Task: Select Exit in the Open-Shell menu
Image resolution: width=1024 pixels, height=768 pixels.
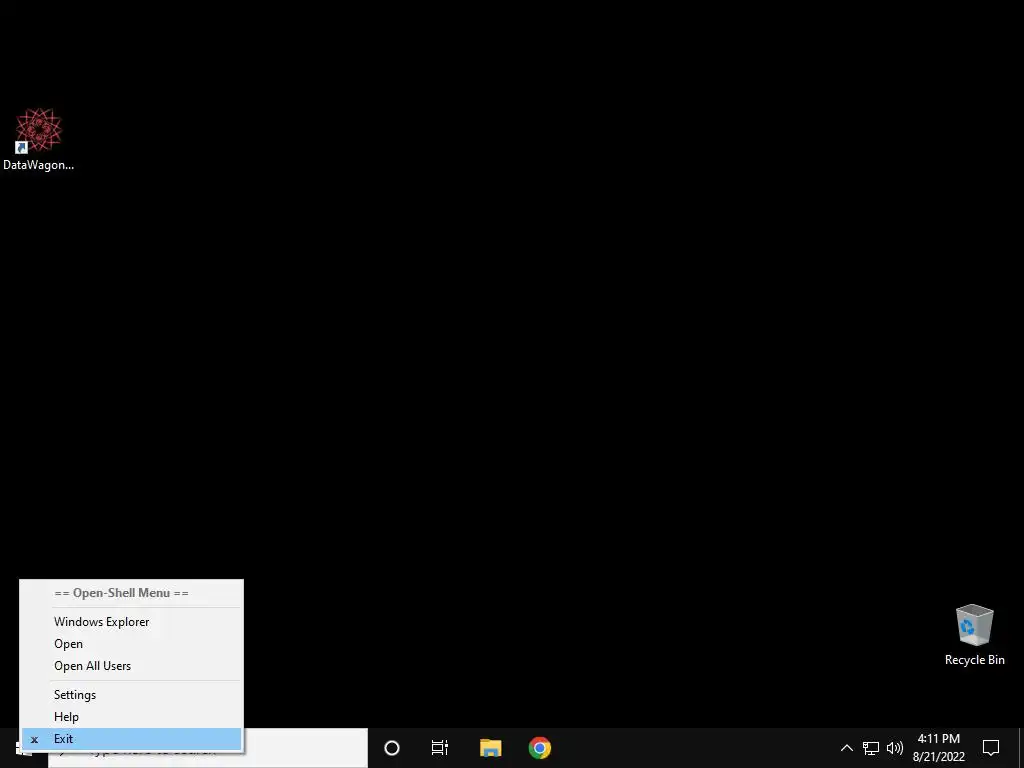Action: pos(132,739)
